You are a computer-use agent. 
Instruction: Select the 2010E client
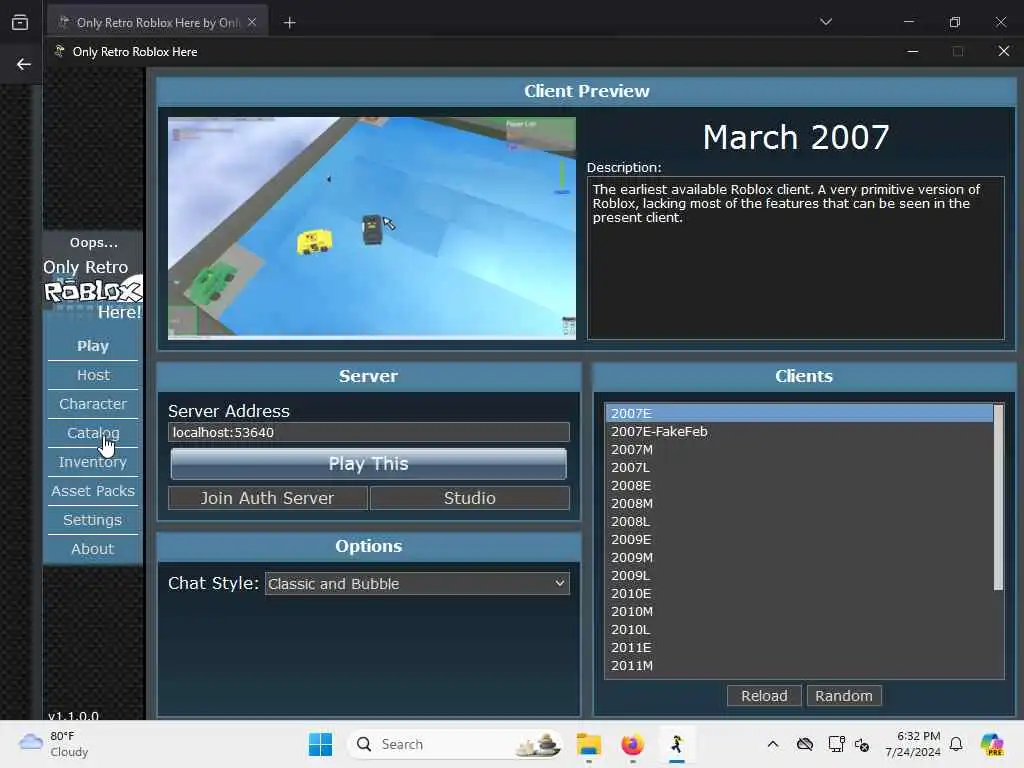(799, 594)
